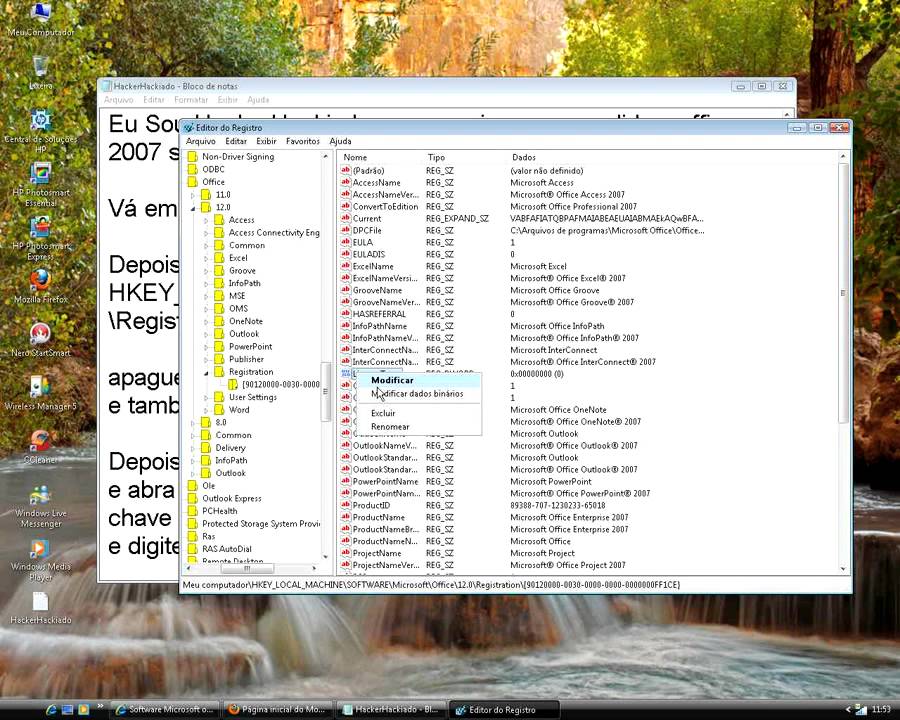The height and width of the screenshot is (720, 900).
Task: Switch to Página inicial do Mozilla taskbar button
Action: [x=278, y=710]
